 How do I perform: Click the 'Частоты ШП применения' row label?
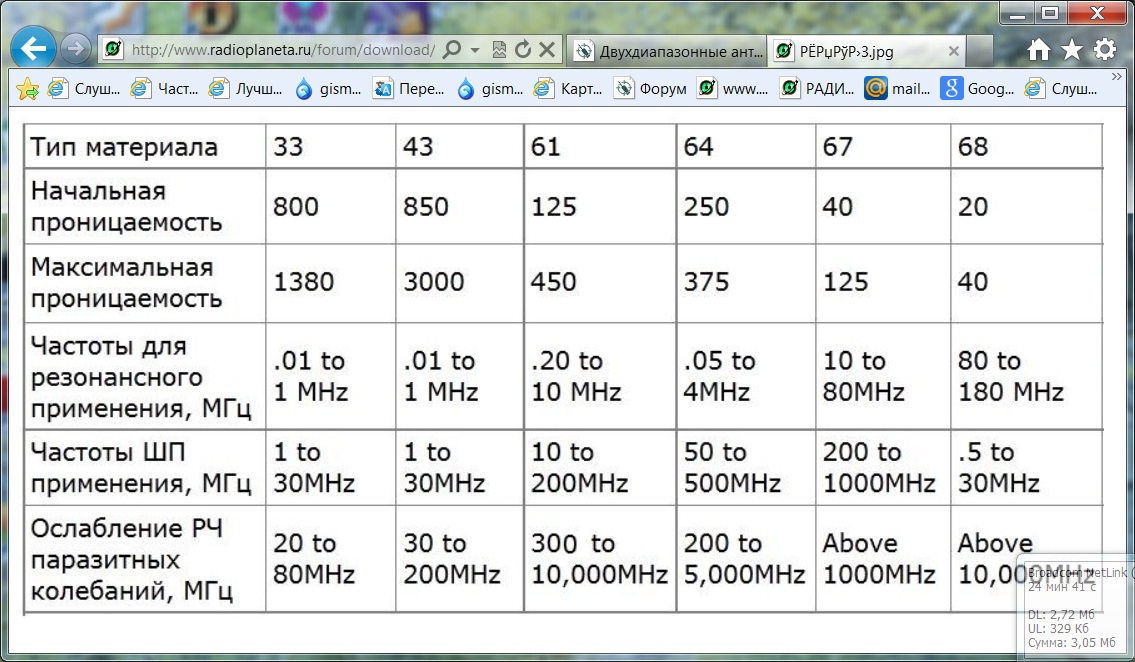tap(140, 467)
